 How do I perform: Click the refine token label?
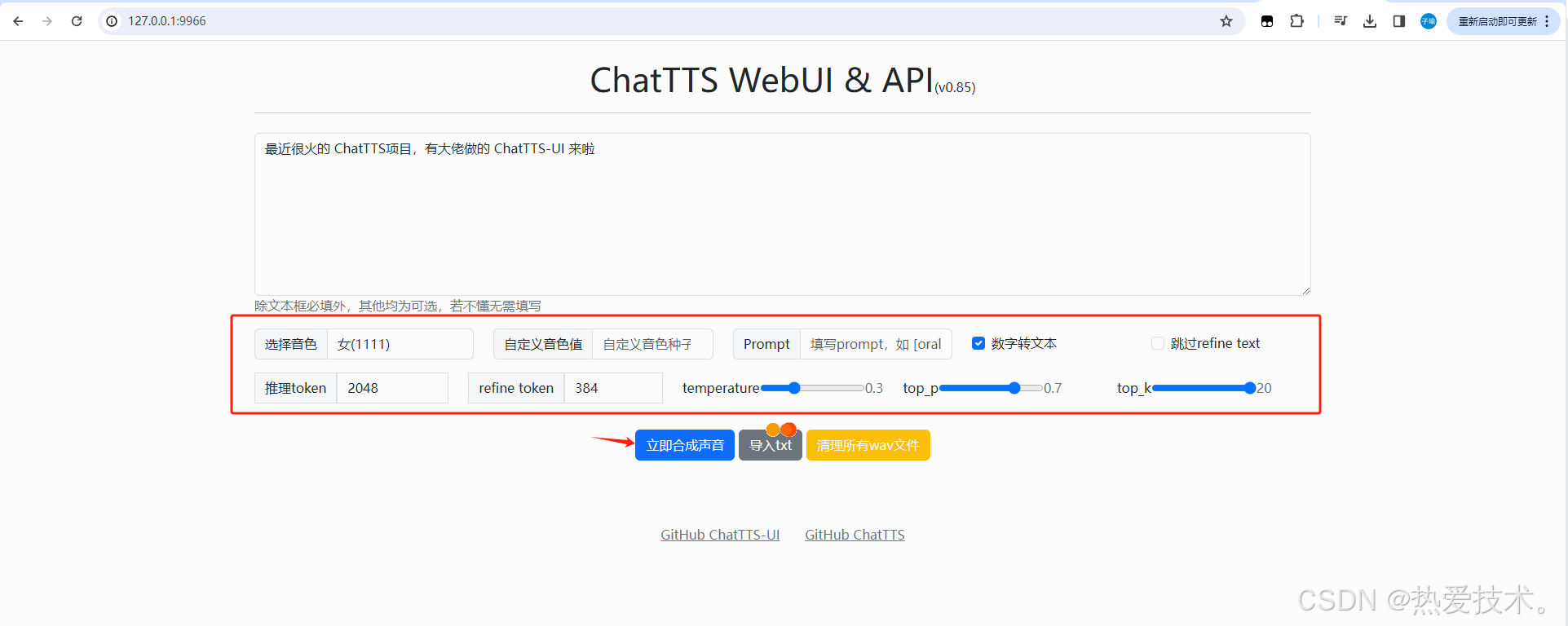[x=516, y=388]
